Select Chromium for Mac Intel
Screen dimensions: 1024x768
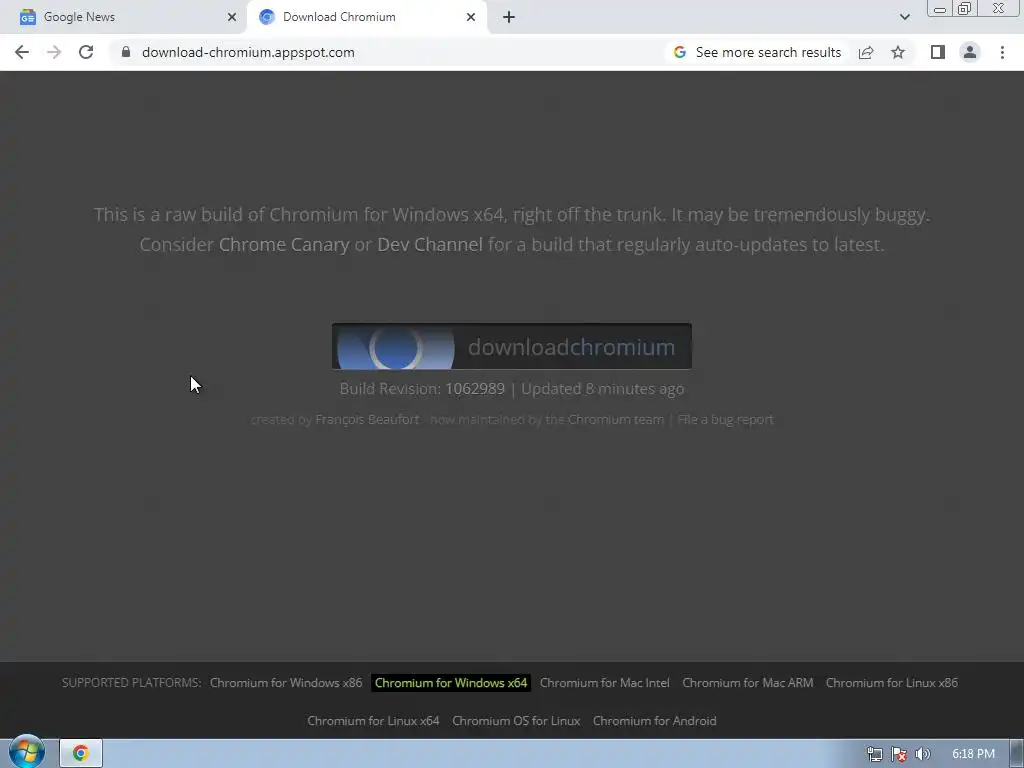coord(605,682)
